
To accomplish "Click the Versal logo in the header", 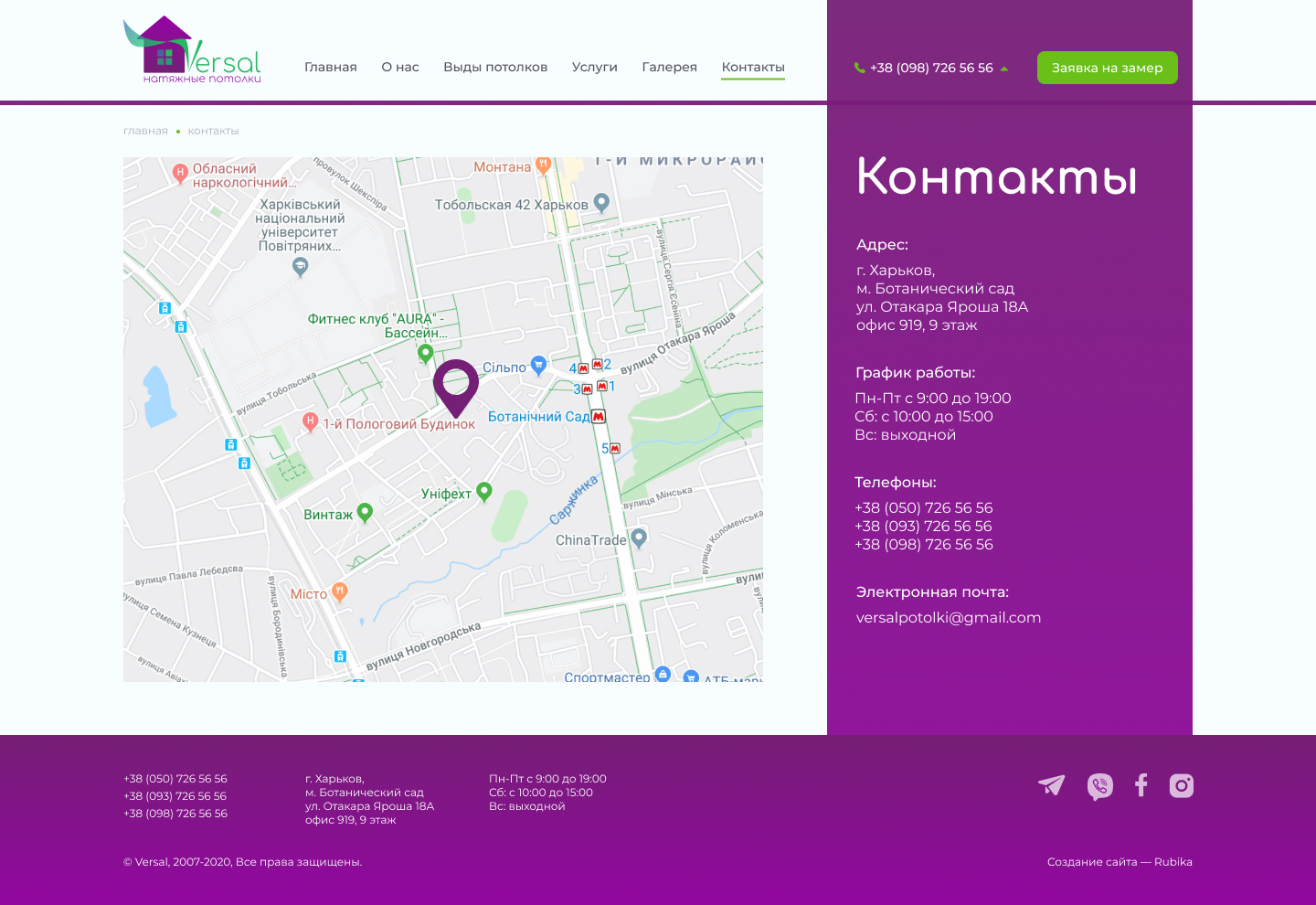I will [192, 49].
